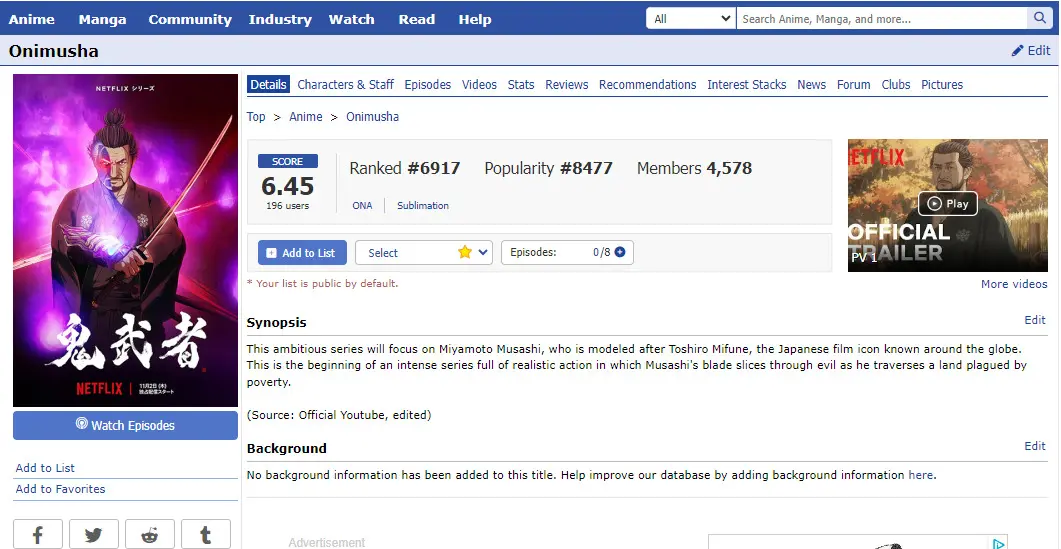Edit the Background section
Image resolution: width=1061 pixels, height=549 pixels.
click(1035, 446)
